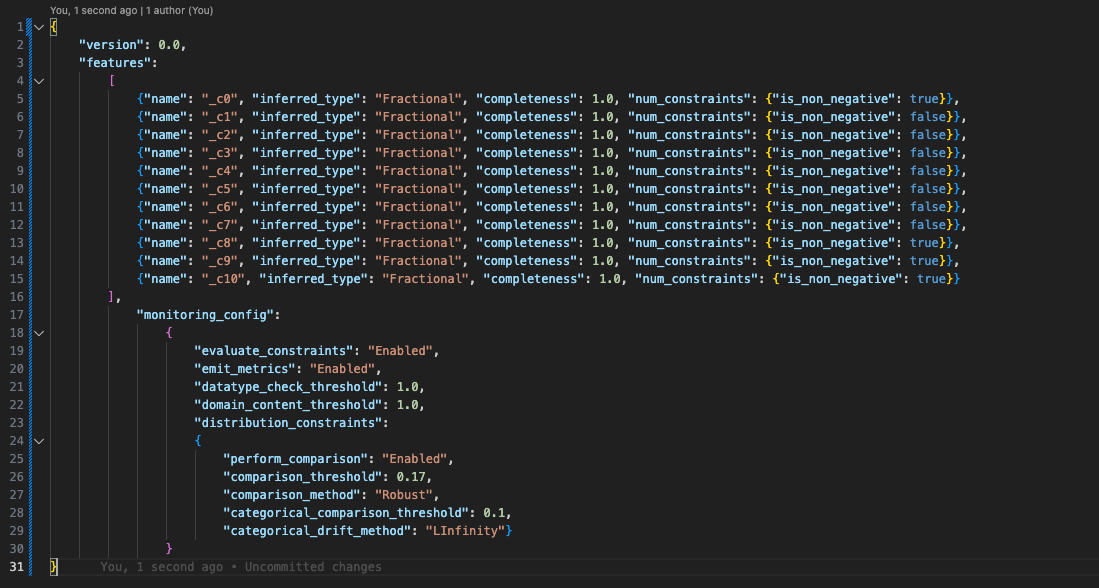Click the "monitoring_config" key
The image size is (1099, 588).
[x=205, y=315]
